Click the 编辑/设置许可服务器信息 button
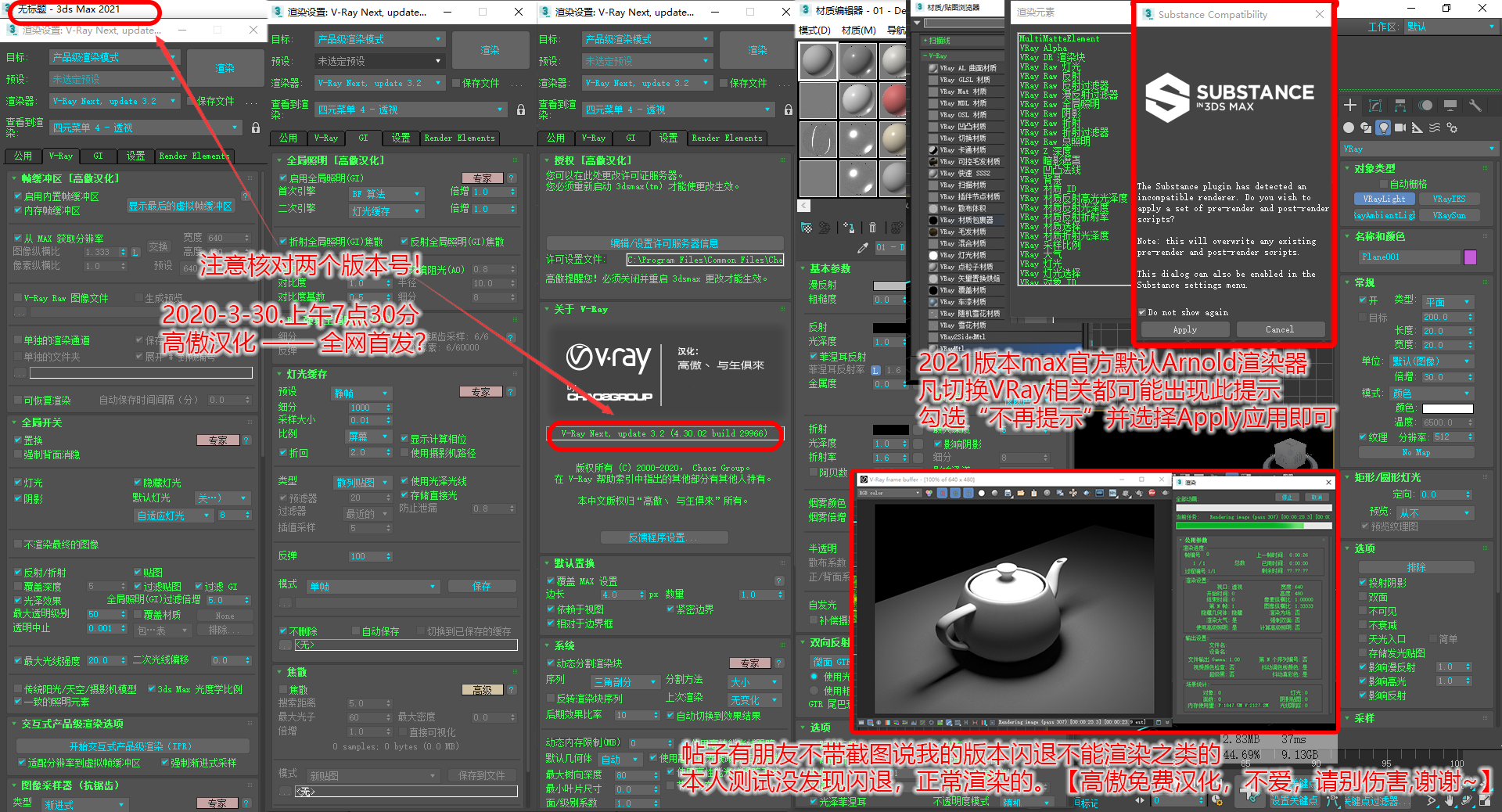This screenshot has width=1502, height=812. click(x=664, y=243)
